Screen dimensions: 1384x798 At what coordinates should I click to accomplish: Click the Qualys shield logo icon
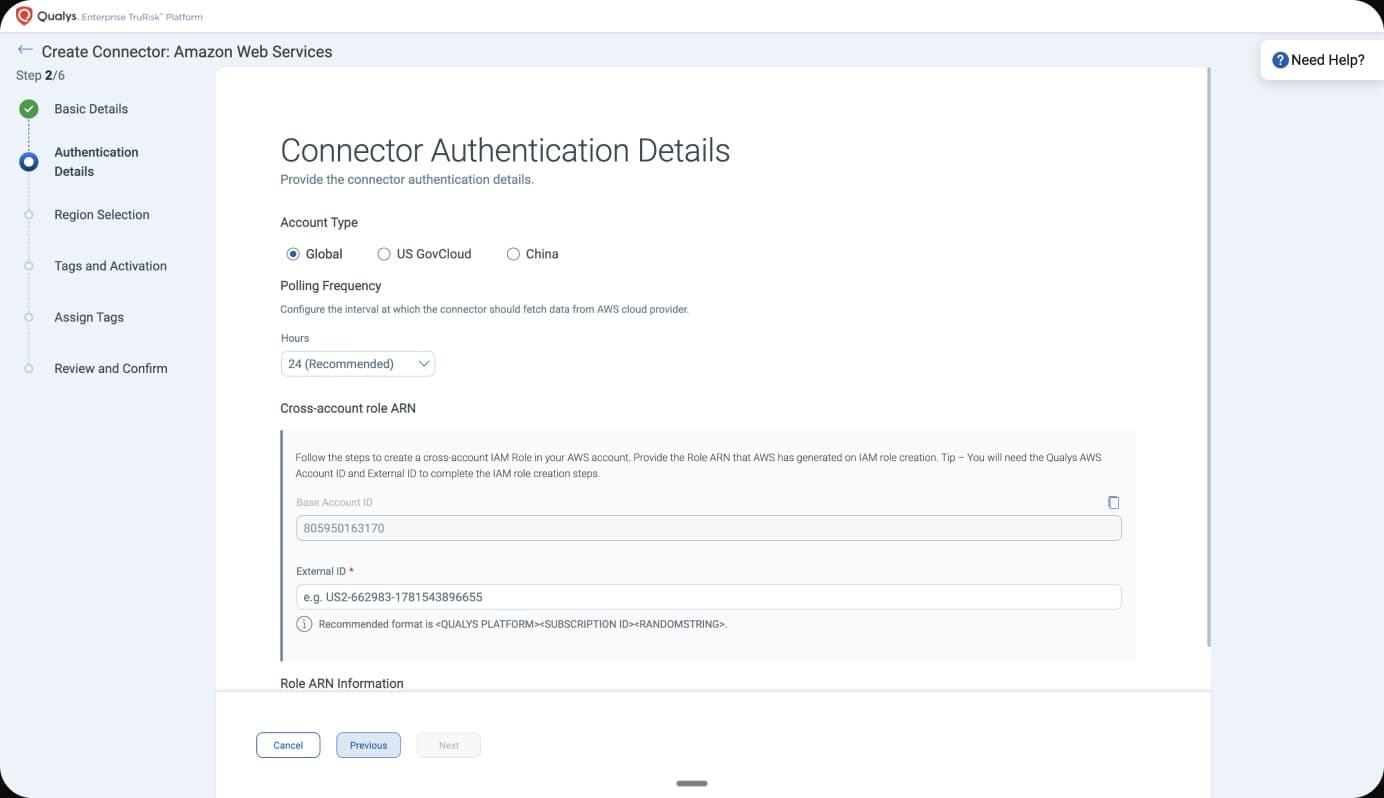pyautogui.click(x=24, y=16)
